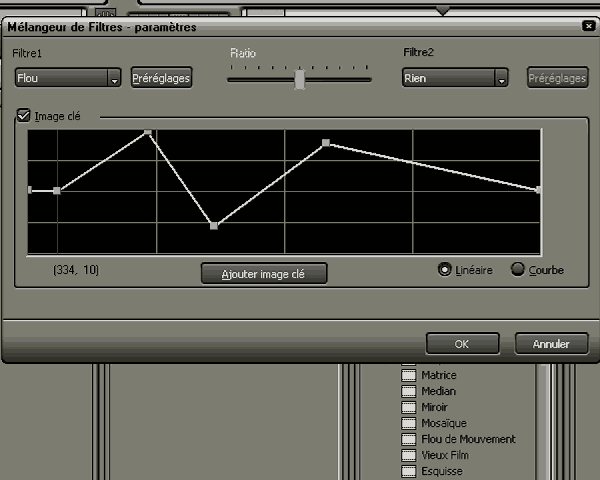Select the second peak keyframe point

tap(326, 143)
